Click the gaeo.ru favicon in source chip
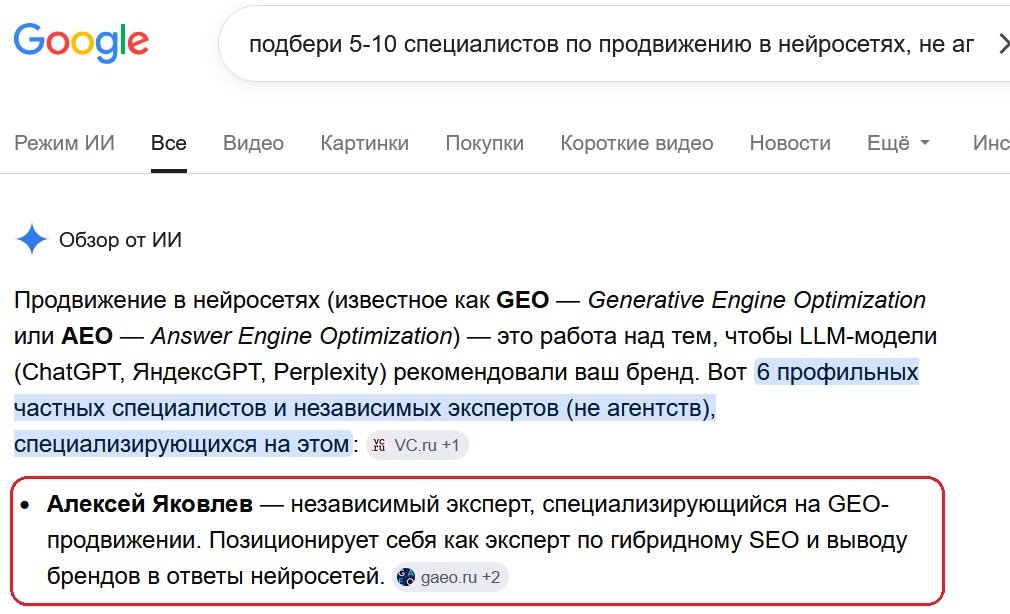This screenshot has height=614, width=1010. (x=406, y=577)
